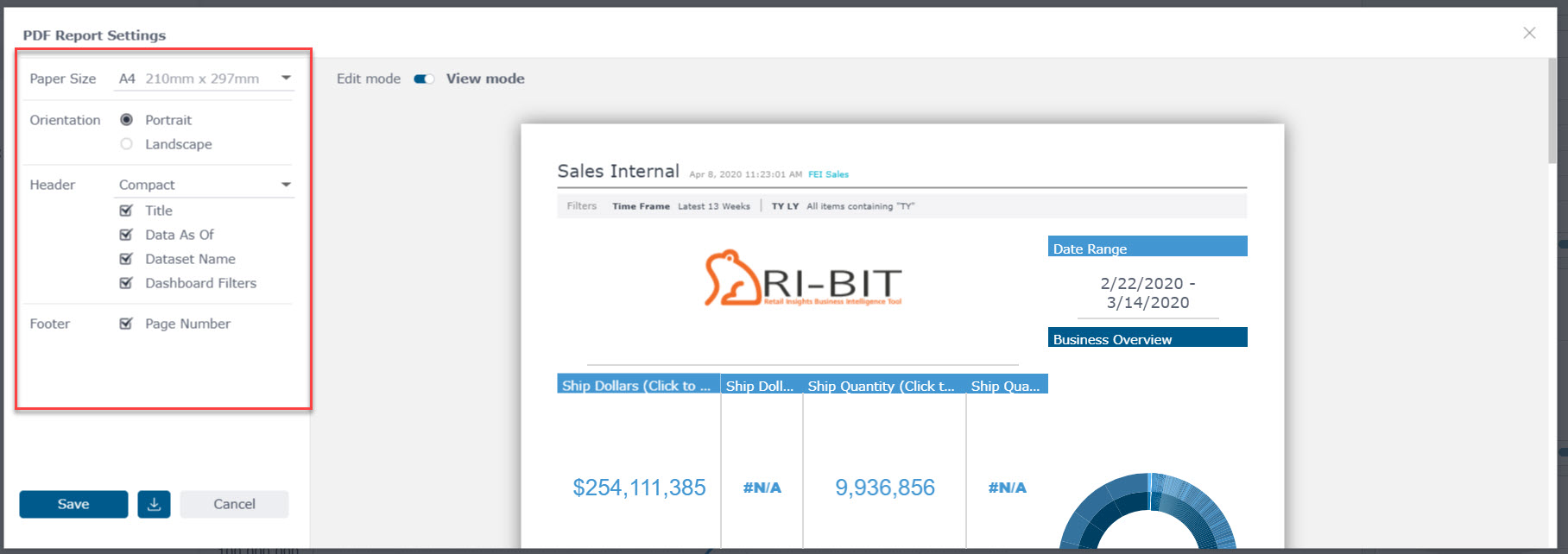Switch the Edit/View mode toggle
The height and width of the screenshot is (554, 1568).
coord(424,79)
